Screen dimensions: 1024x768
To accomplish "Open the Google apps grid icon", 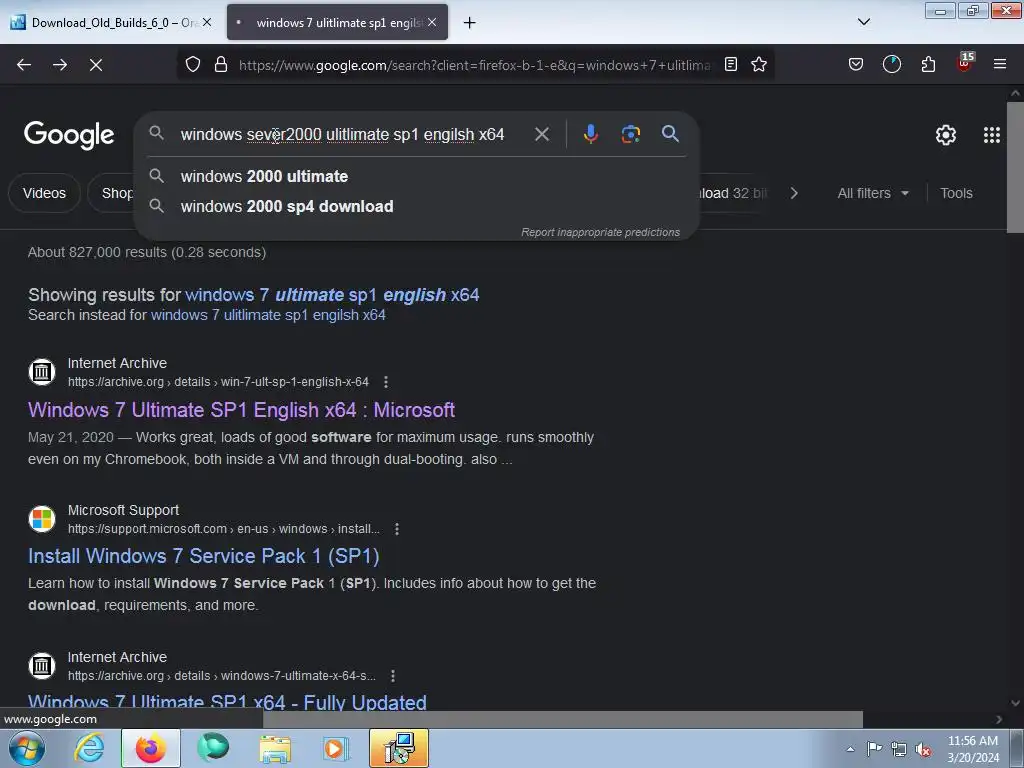I will (991, 135).
